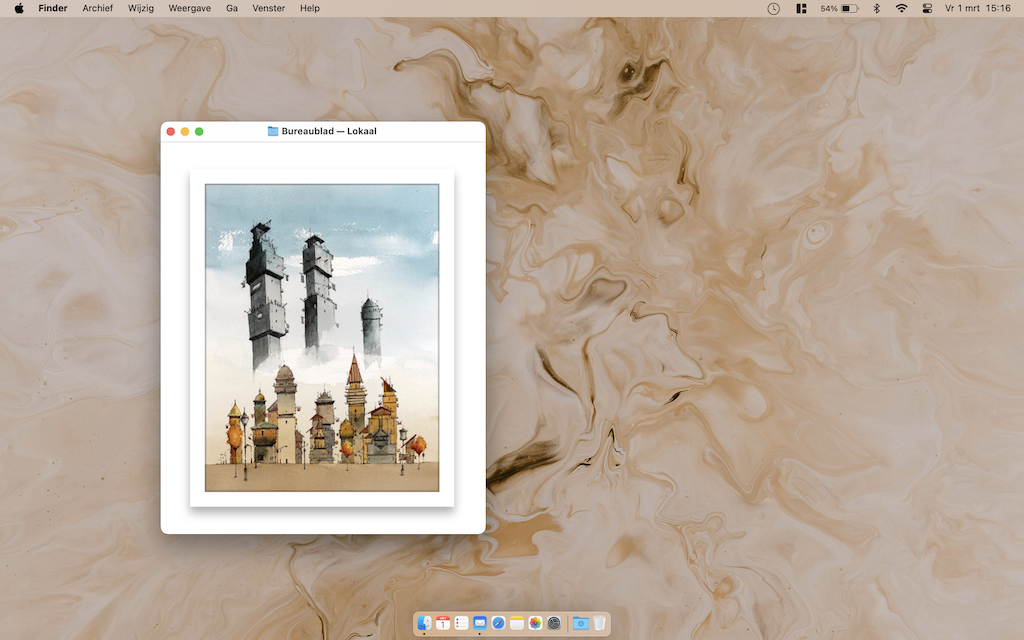This screenshot has height=640, width=1024.
Task: Click the window tiling icon in menu bar
Action: pyautogui.click(x=801, y=8)
